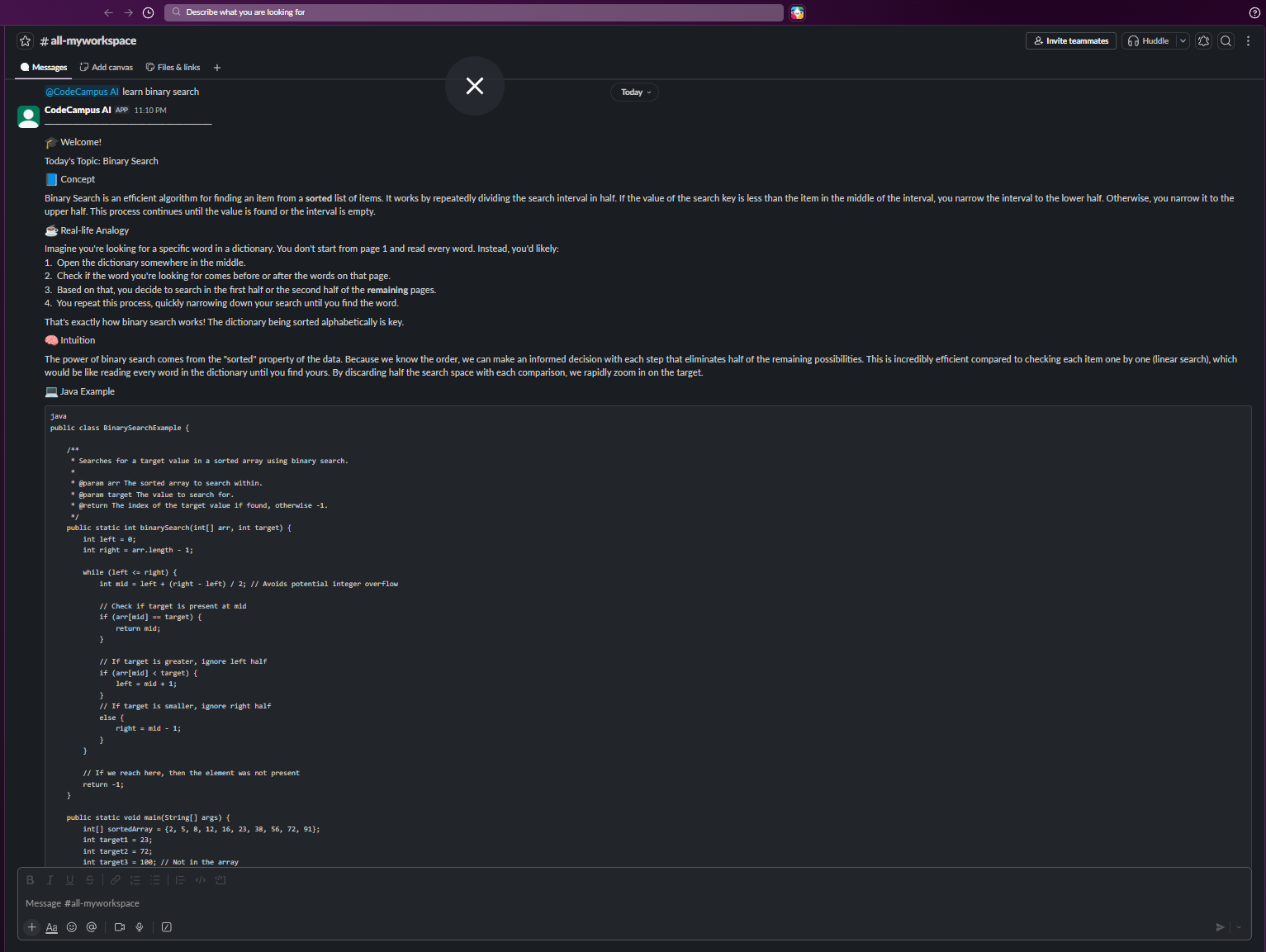Focus the top search bar field
This screenshot has width=1266, height=952.
[x=474, y=12]
